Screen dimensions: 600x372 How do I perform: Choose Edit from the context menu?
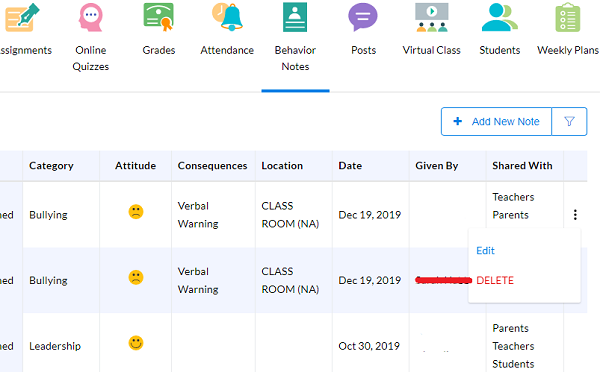pos(486,251)
